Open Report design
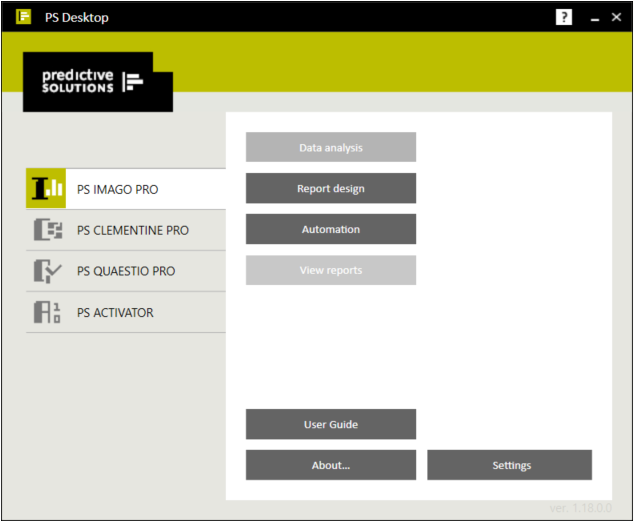The image size is (634, 522). click(x=331, y=188)
